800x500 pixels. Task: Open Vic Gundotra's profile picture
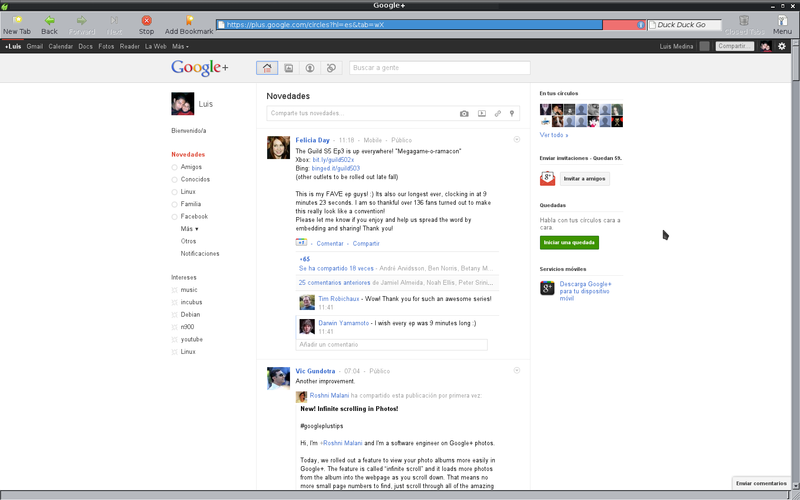[279, 379]
